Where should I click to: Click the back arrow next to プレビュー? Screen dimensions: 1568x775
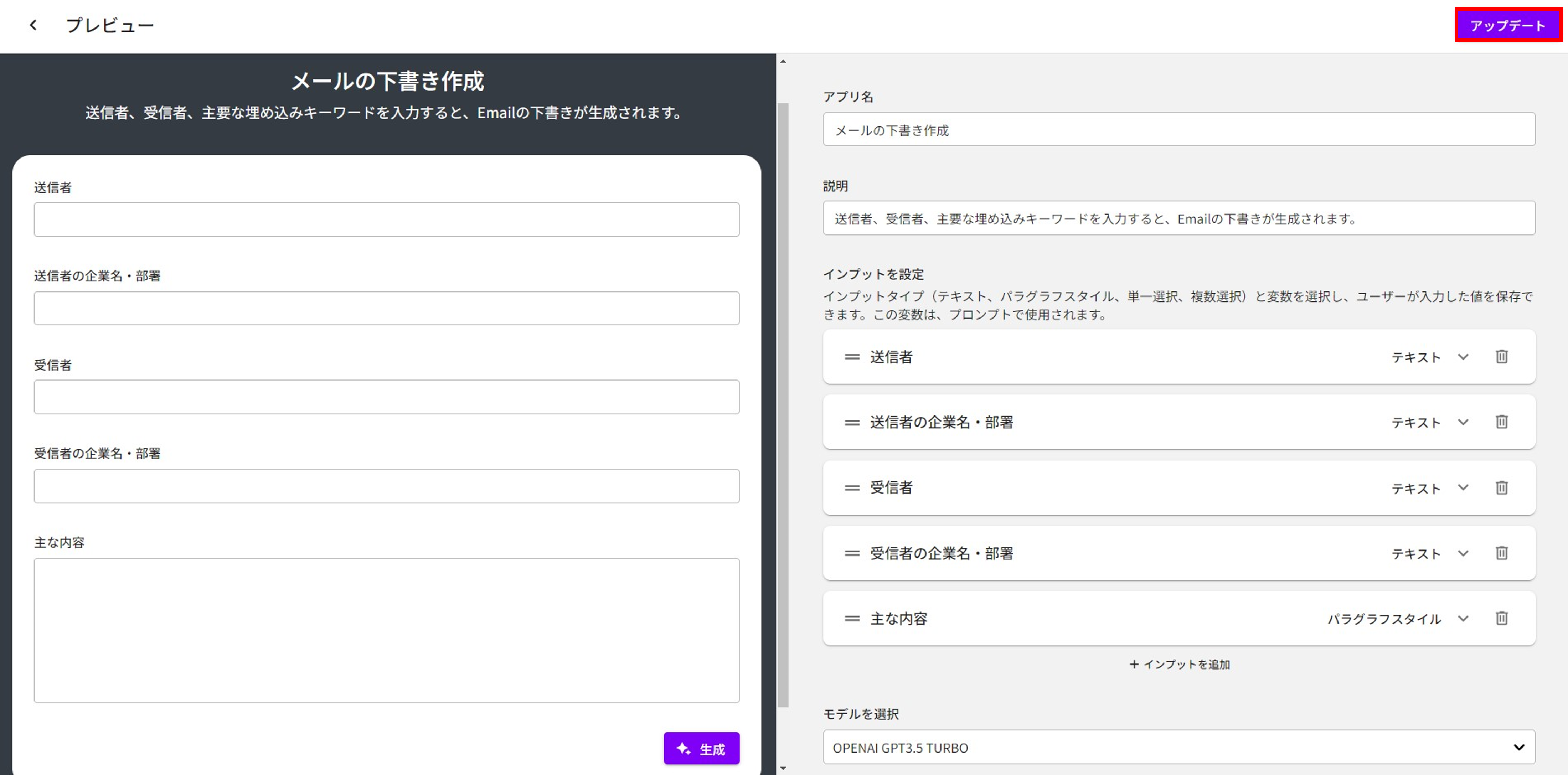(33, 25)
